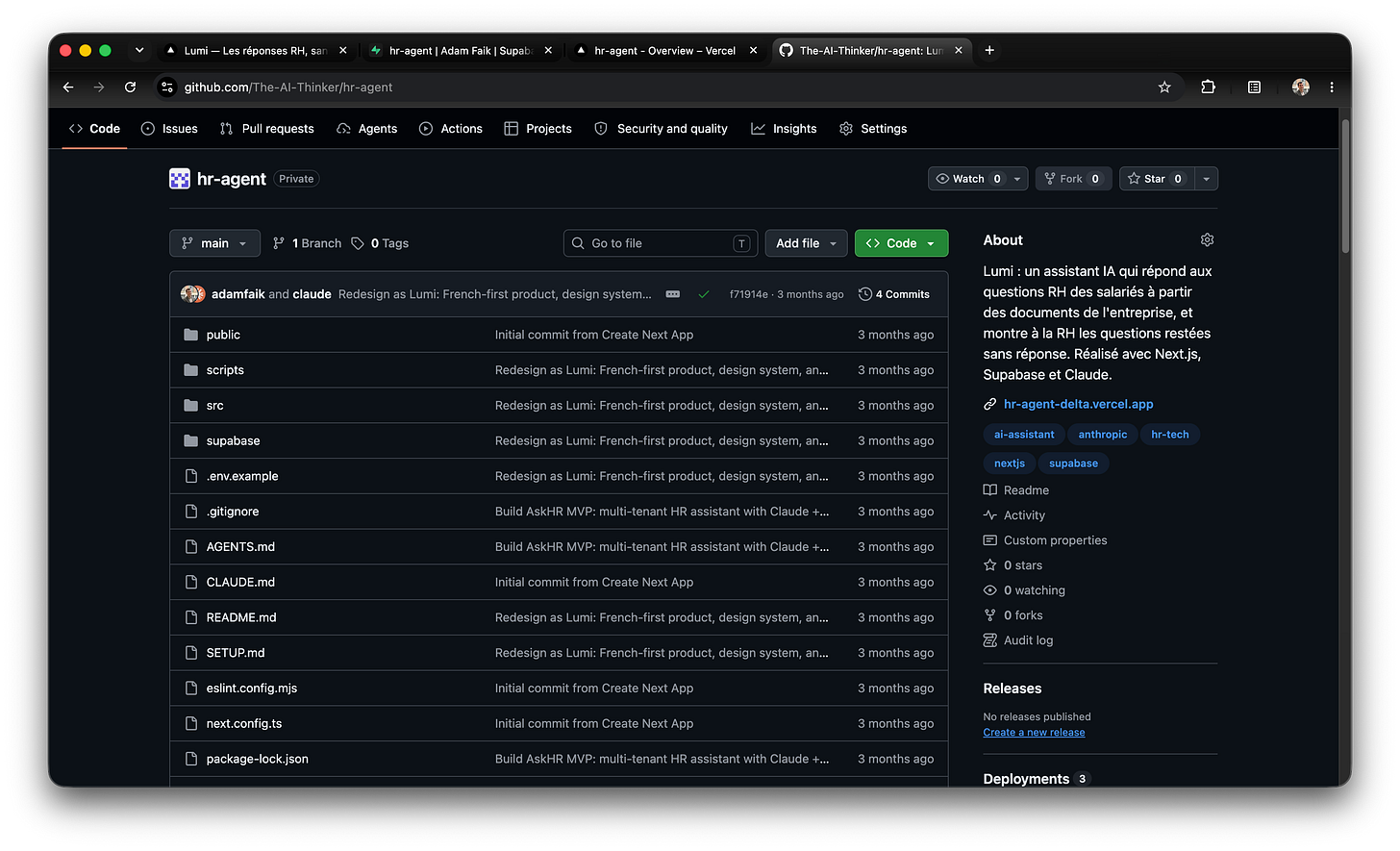Open the hr-agent-delta.vercel.app link
1400x851 pixels.
pyautogui.click(x=1079, y=404)
